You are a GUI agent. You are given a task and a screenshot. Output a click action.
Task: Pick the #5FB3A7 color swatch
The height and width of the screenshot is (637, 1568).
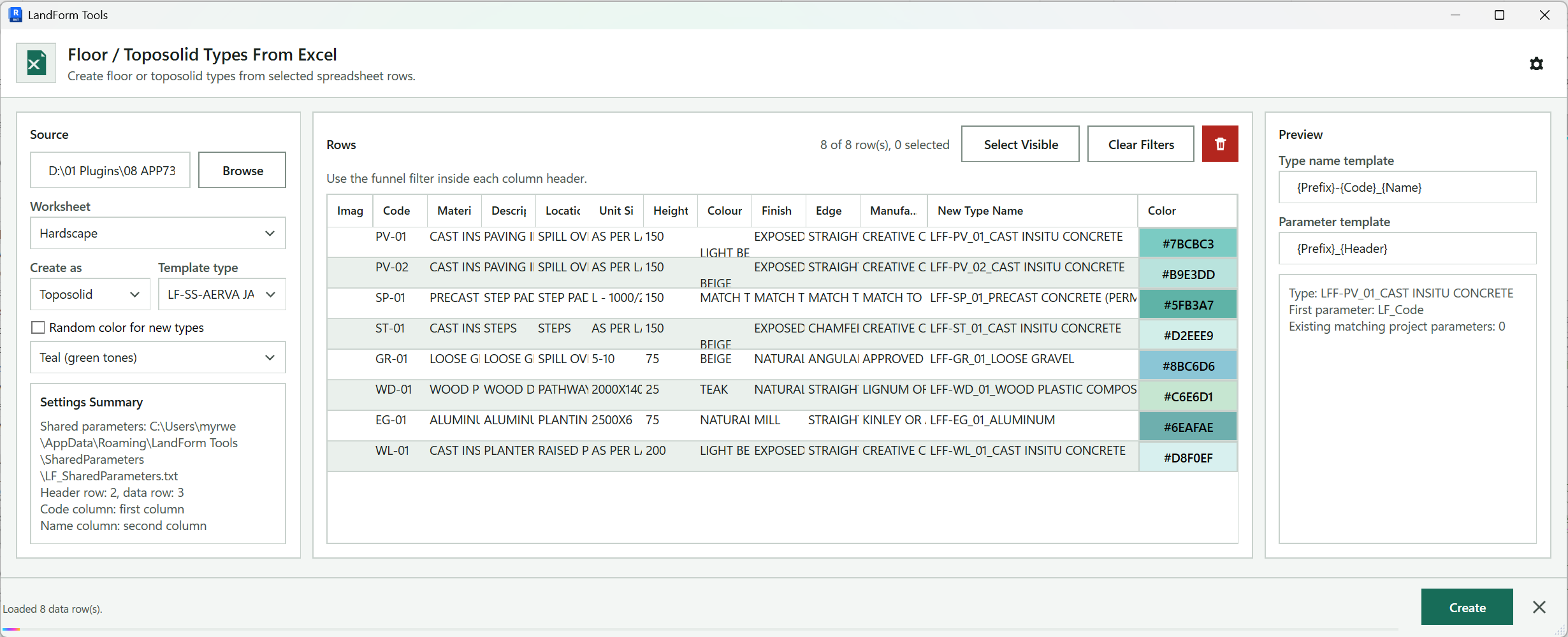[x=1188, y=304]
